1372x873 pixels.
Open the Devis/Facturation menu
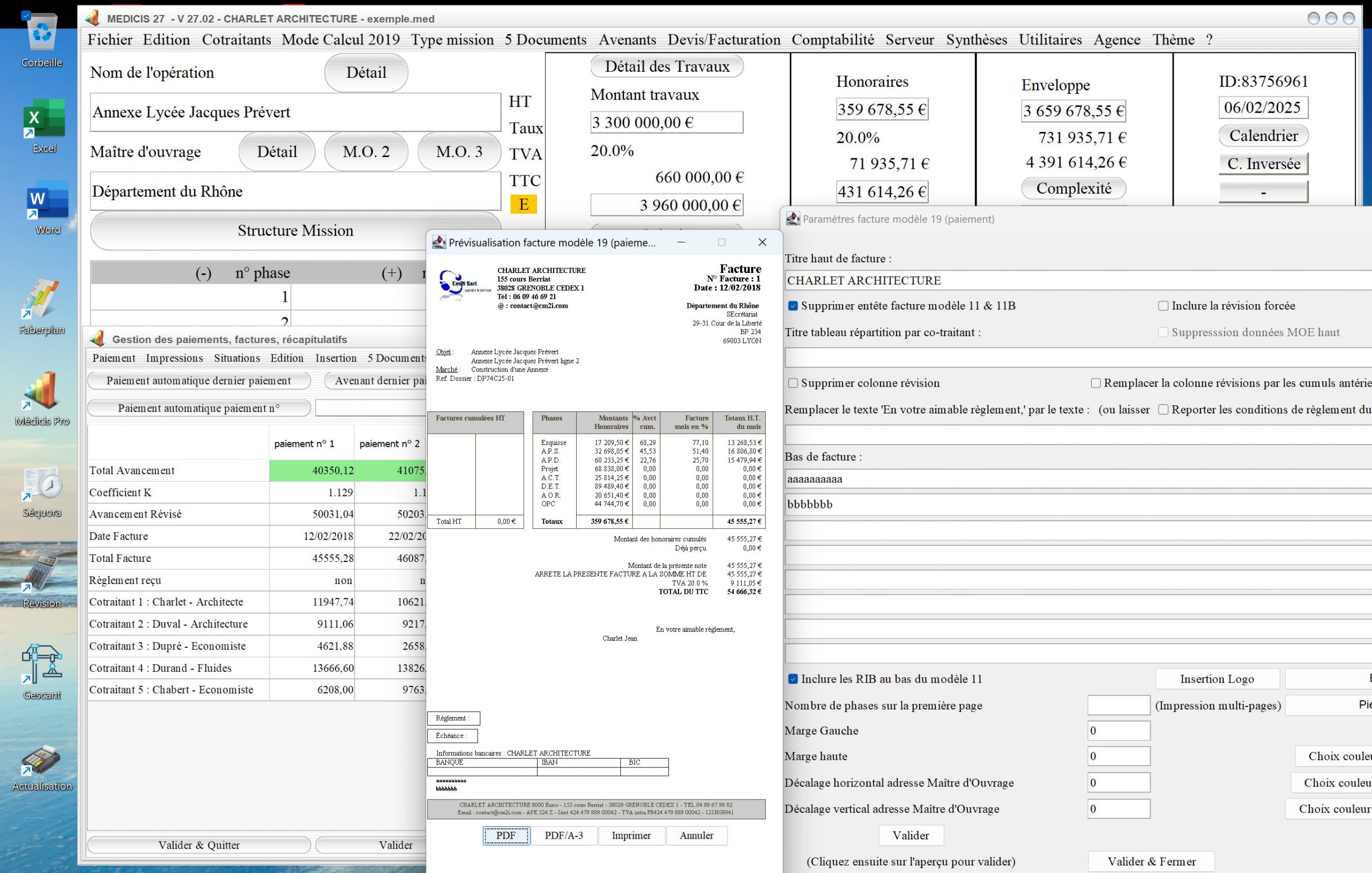click(724, 39)
